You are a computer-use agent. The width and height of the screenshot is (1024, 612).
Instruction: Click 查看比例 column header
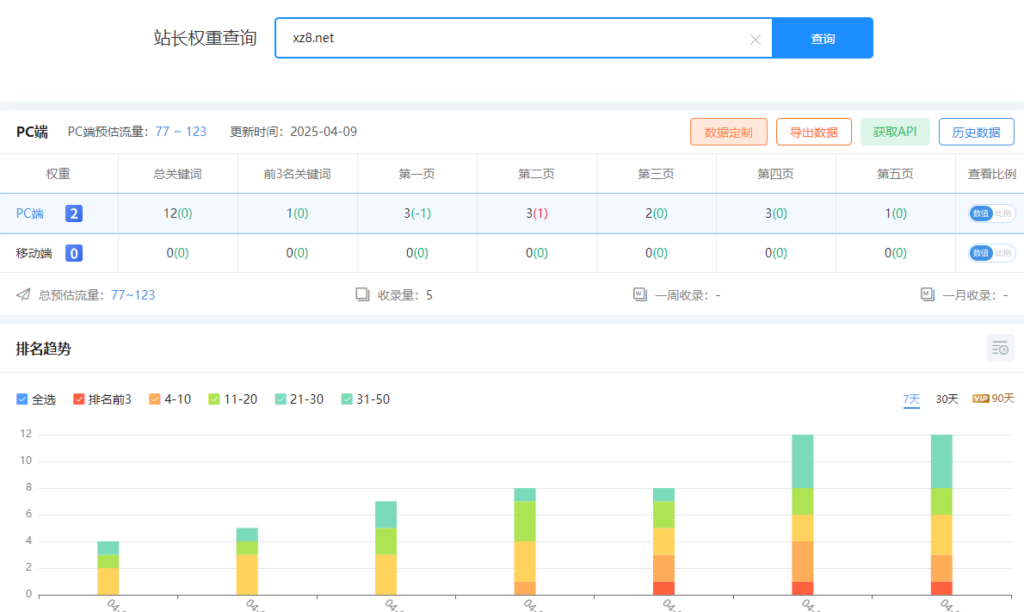991,174
